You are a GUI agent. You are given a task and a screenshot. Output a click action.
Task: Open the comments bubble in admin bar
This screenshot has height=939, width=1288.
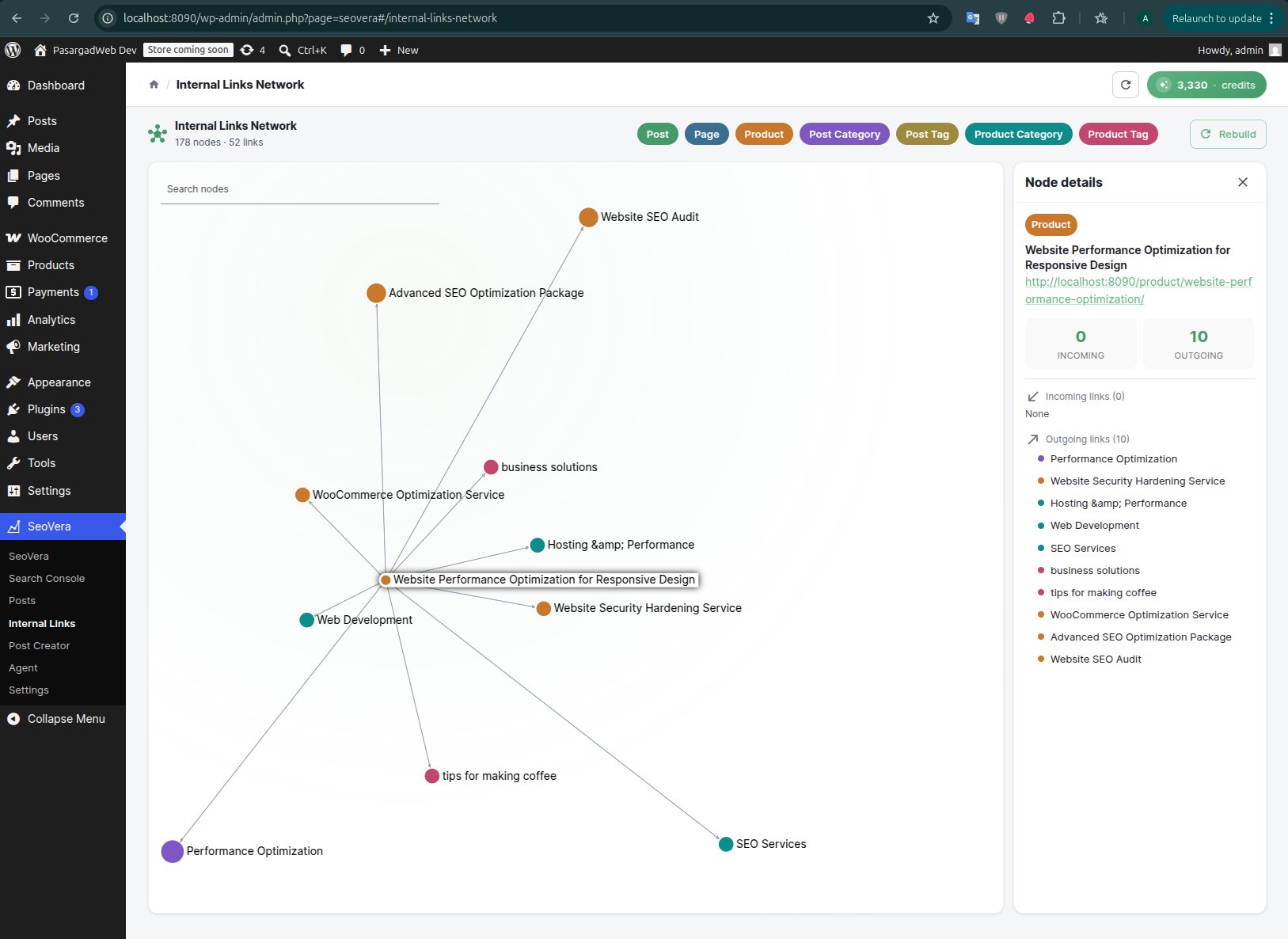pyautogui.click(x=346, y=50)
